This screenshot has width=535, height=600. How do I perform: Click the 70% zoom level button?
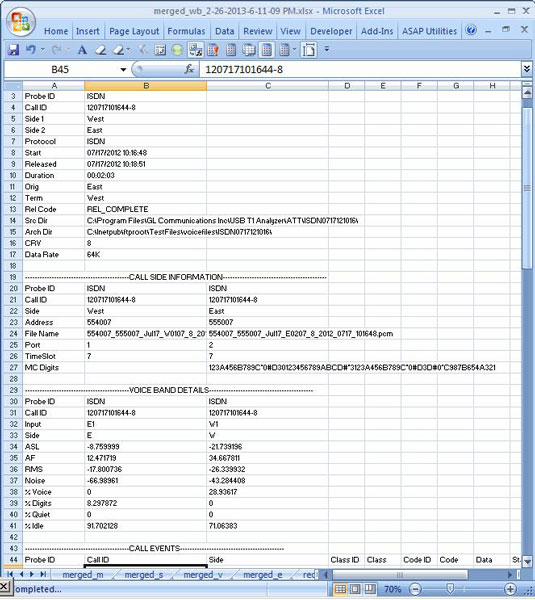click(393, 589)
